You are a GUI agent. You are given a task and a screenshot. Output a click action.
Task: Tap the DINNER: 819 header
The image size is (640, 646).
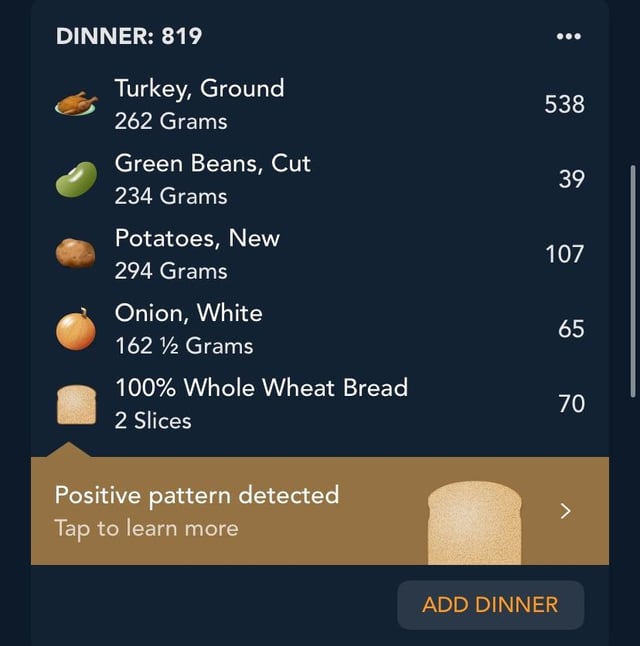[129, 36]
